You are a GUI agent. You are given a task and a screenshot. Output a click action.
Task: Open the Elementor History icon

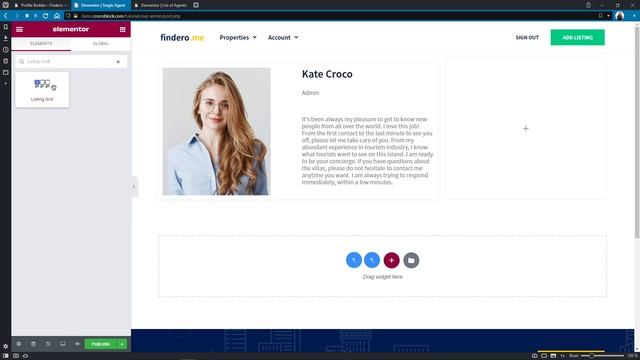click(48, 344)
